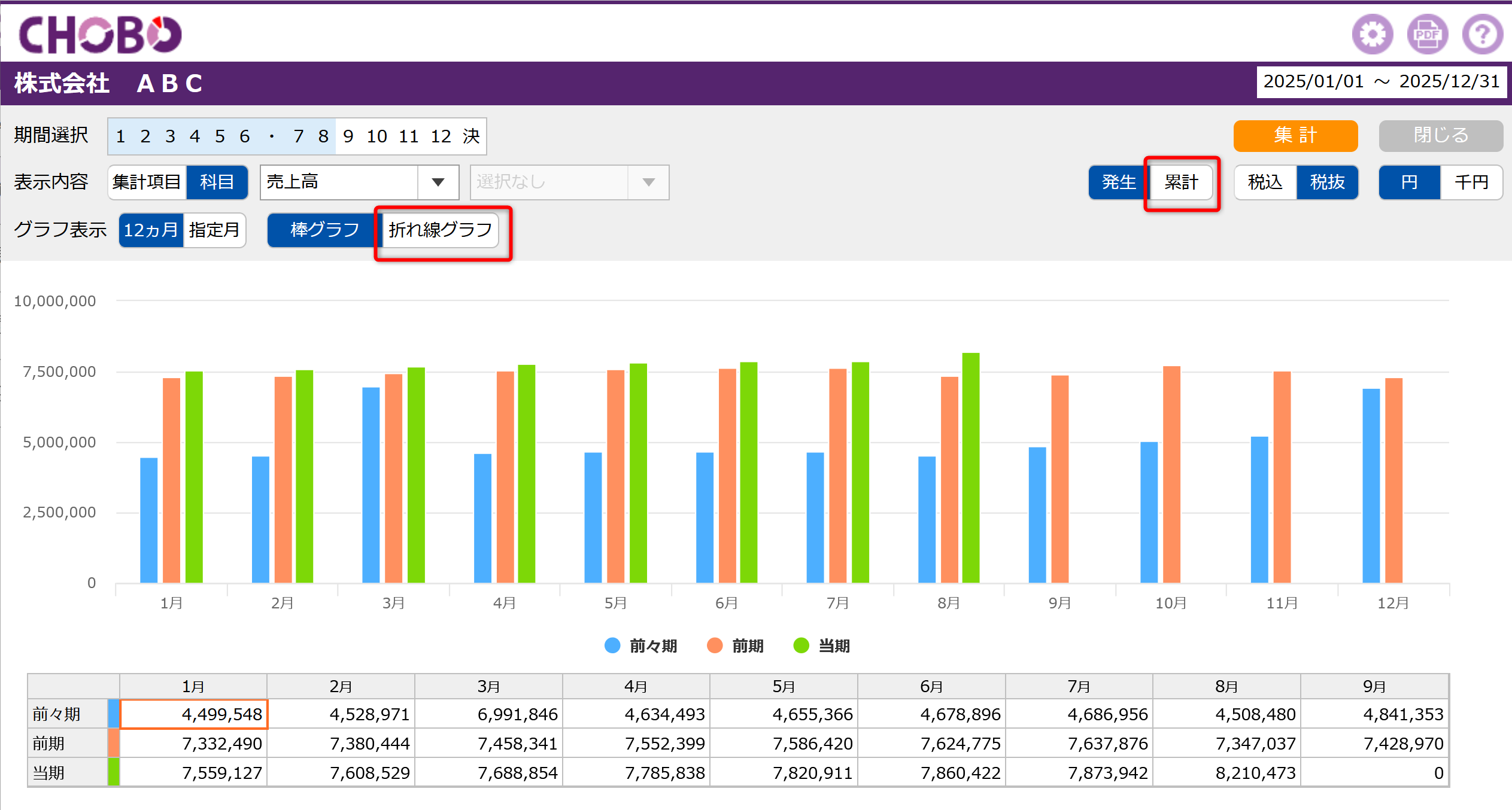This screenshot has width=1512, height=810.
Task: Toggle 前々期 blue legend marker
Action: [x=612, y=645]
